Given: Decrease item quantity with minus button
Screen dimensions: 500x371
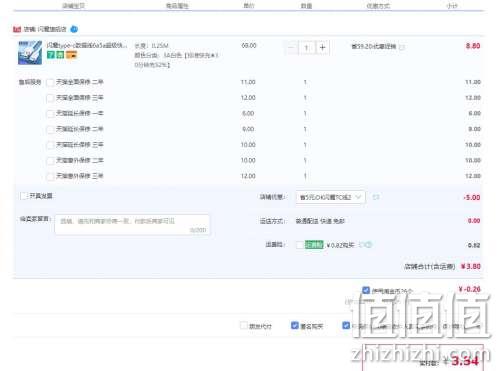Looking at the screenshot, I should [x=292, y=48].
